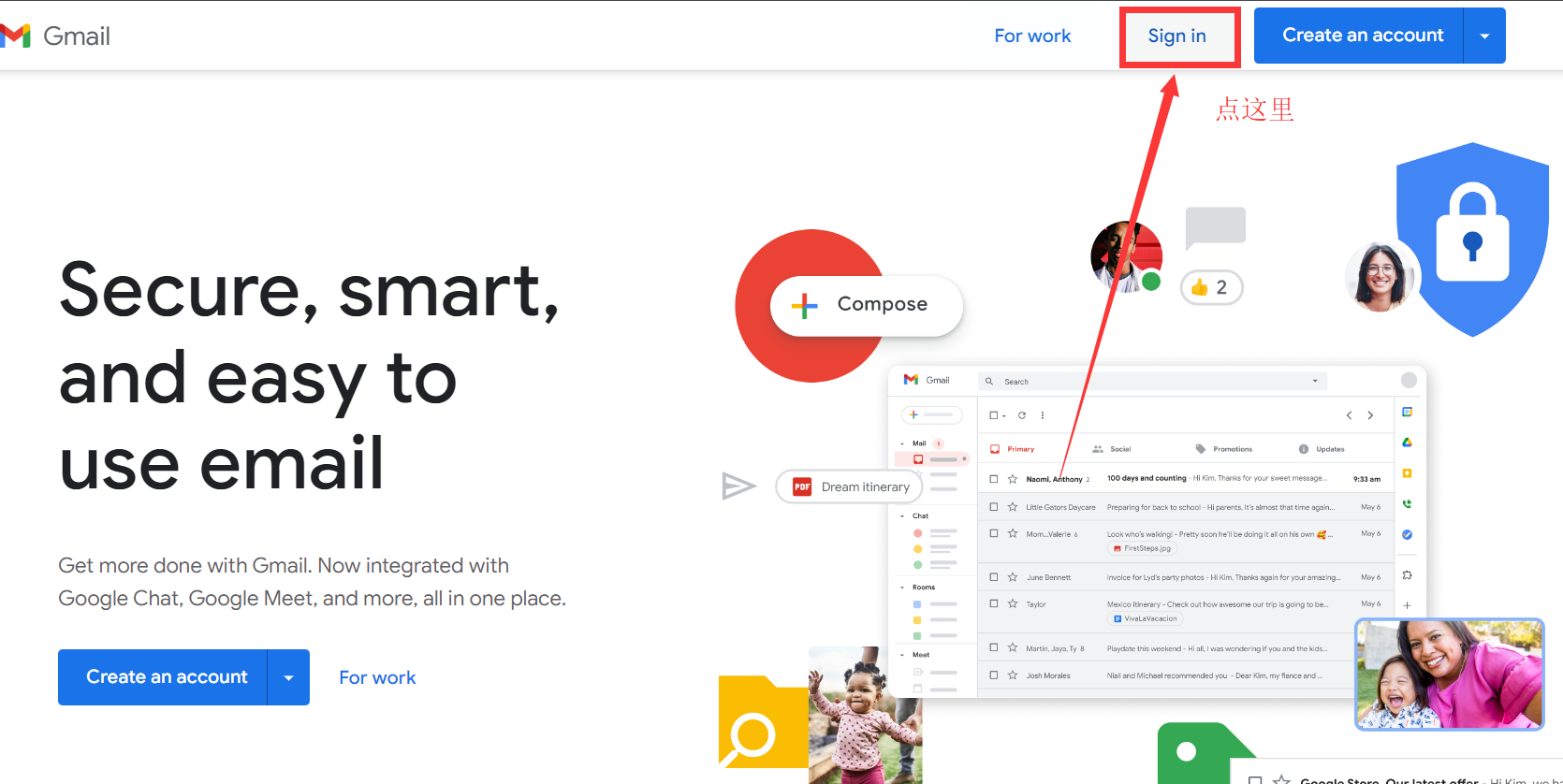The width and height of the screenshot is (1563, 784).
Task: Follow the For work link in header
Action: pos(1032,36)
